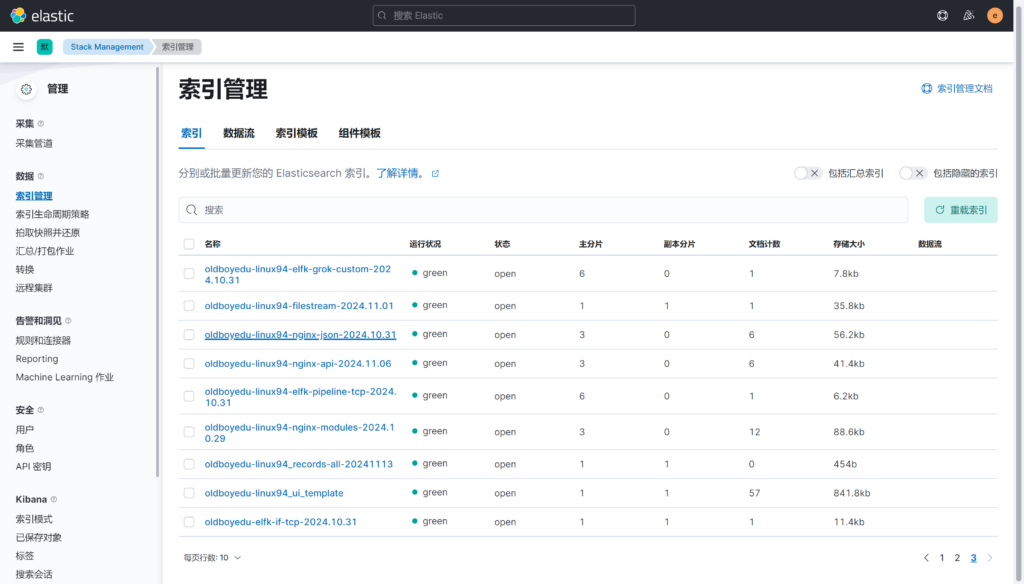Open the 每页行数: 10 dropdown

(x=212, y=558)
